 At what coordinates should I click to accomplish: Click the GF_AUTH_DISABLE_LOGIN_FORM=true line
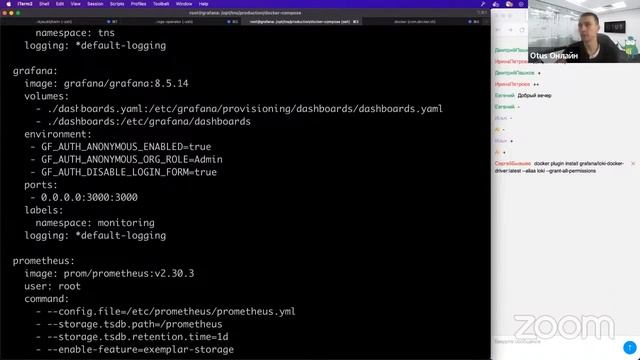point(124,172)
